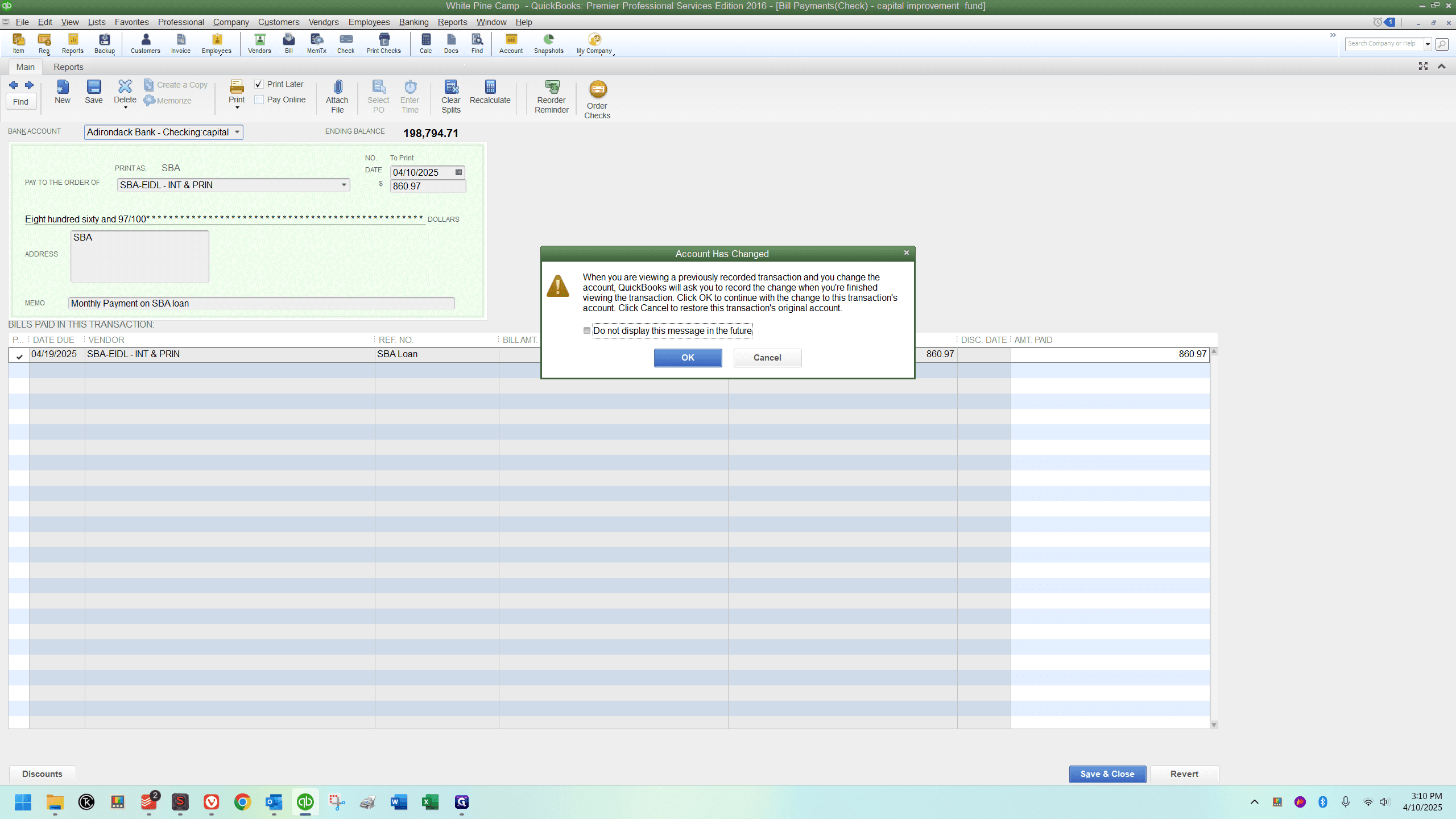
Task: Create an Invoice from the icon bar
Action: [x=181, y=43]
